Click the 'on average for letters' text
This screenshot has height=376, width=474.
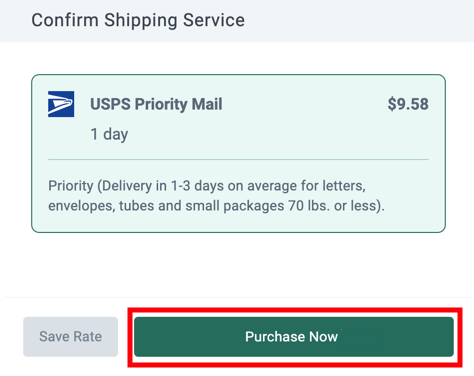[297, 186]
